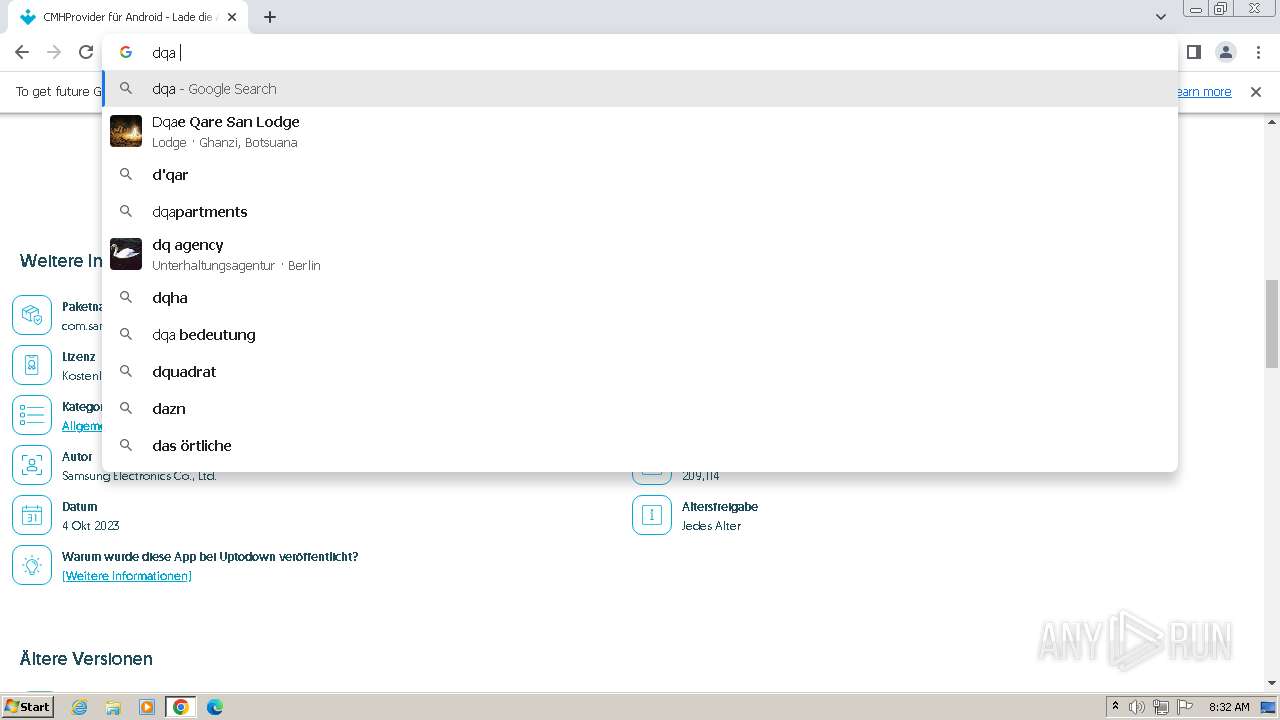Click the Ältere Versionen heading
This screenshot has width=1280, height=720.
point(86,659)
